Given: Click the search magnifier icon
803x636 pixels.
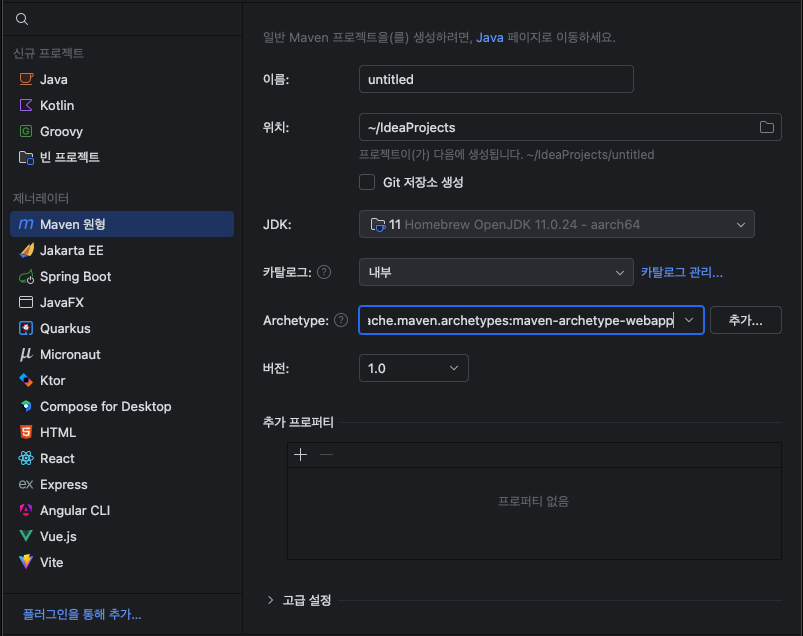Looking at the screenshot, I should point(22,19).
